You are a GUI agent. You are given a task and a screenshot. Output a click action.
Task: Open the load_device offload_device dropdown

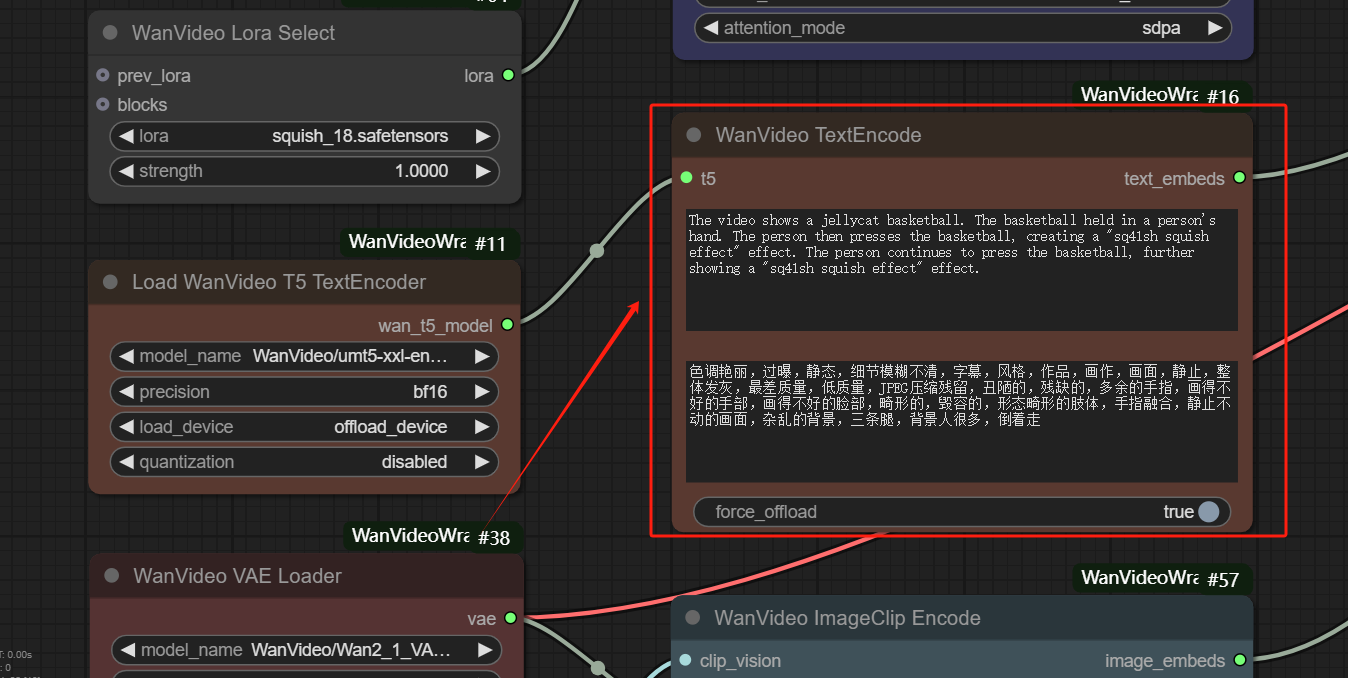pos(304,427)
